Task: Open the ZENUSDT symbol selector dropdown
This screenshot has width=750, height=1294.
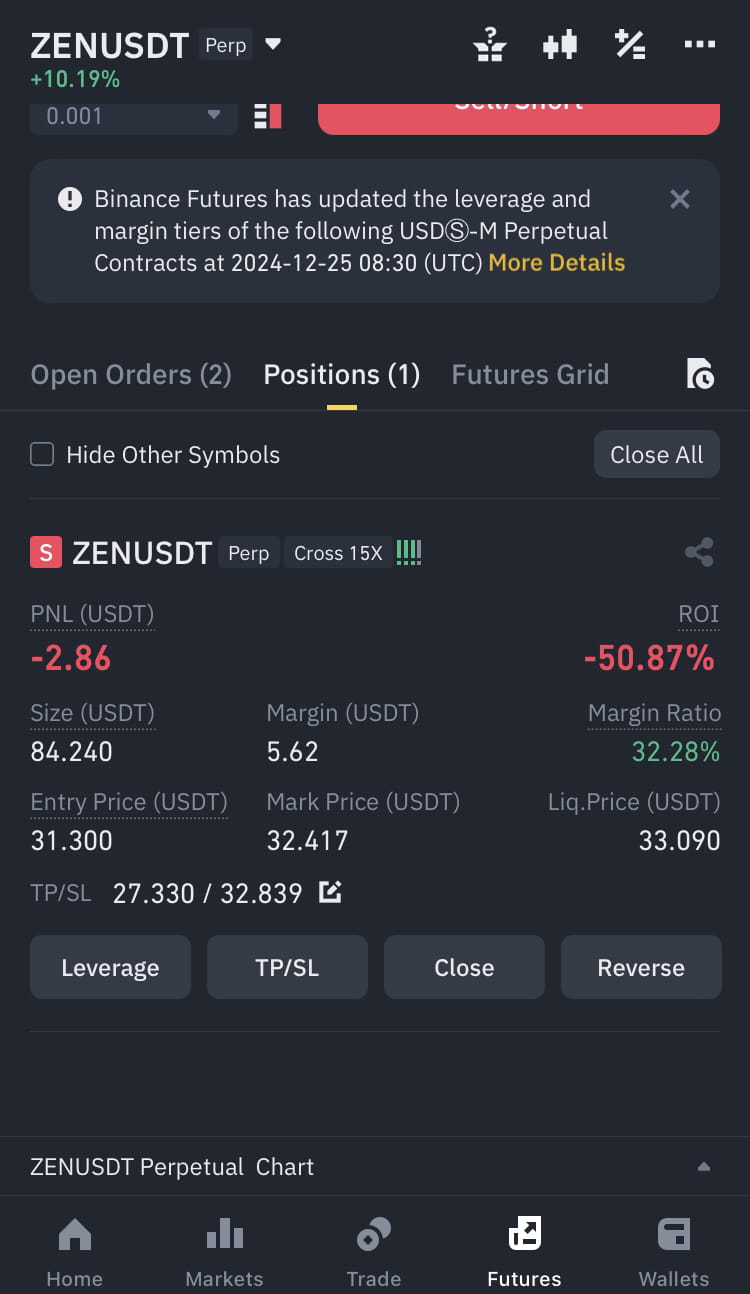Action: pyautogui.click(x=273, y=45)
